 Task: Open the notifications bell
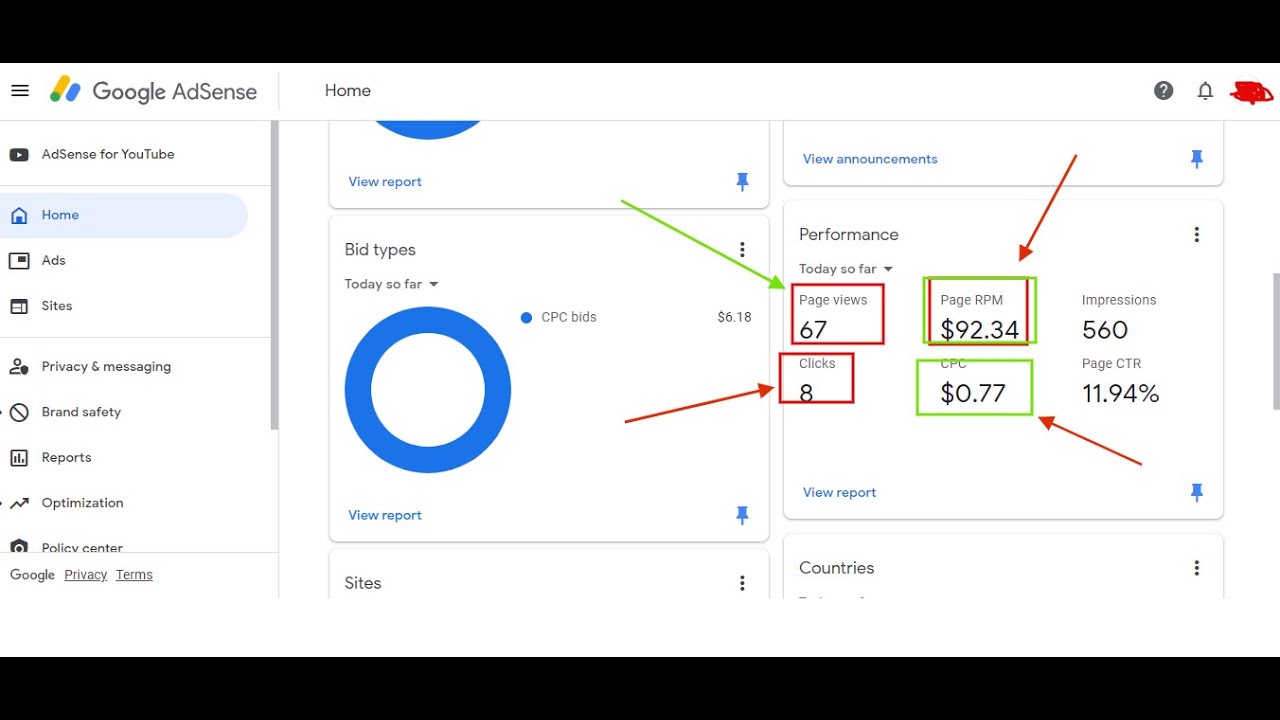tap(1205, 91)
